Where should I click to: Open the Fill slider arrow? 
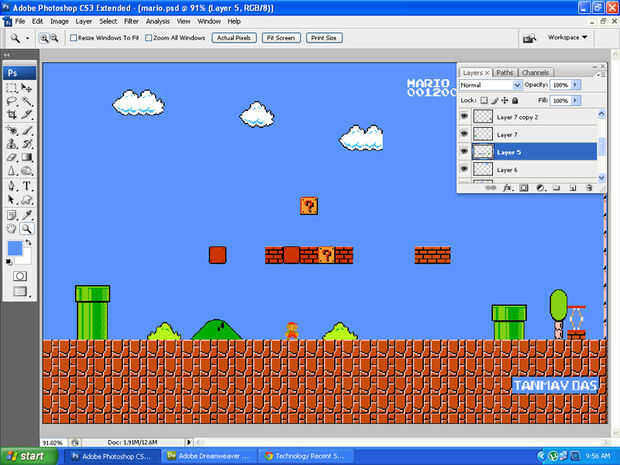point(575,100)
